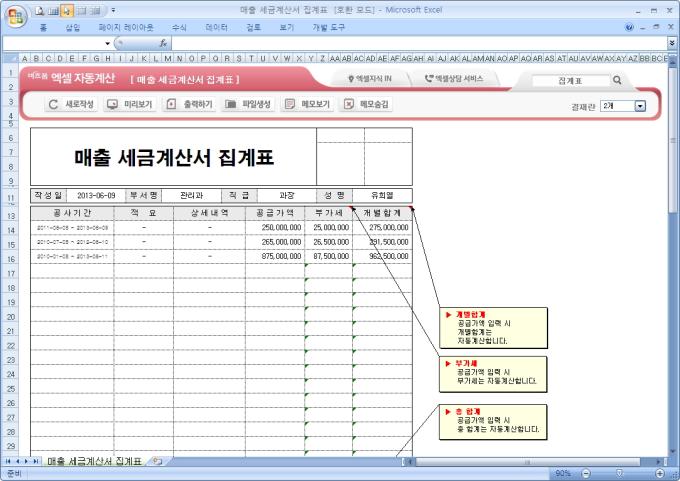
Task: Open the Name Box dropdown arrow
Action: point(108,43)
